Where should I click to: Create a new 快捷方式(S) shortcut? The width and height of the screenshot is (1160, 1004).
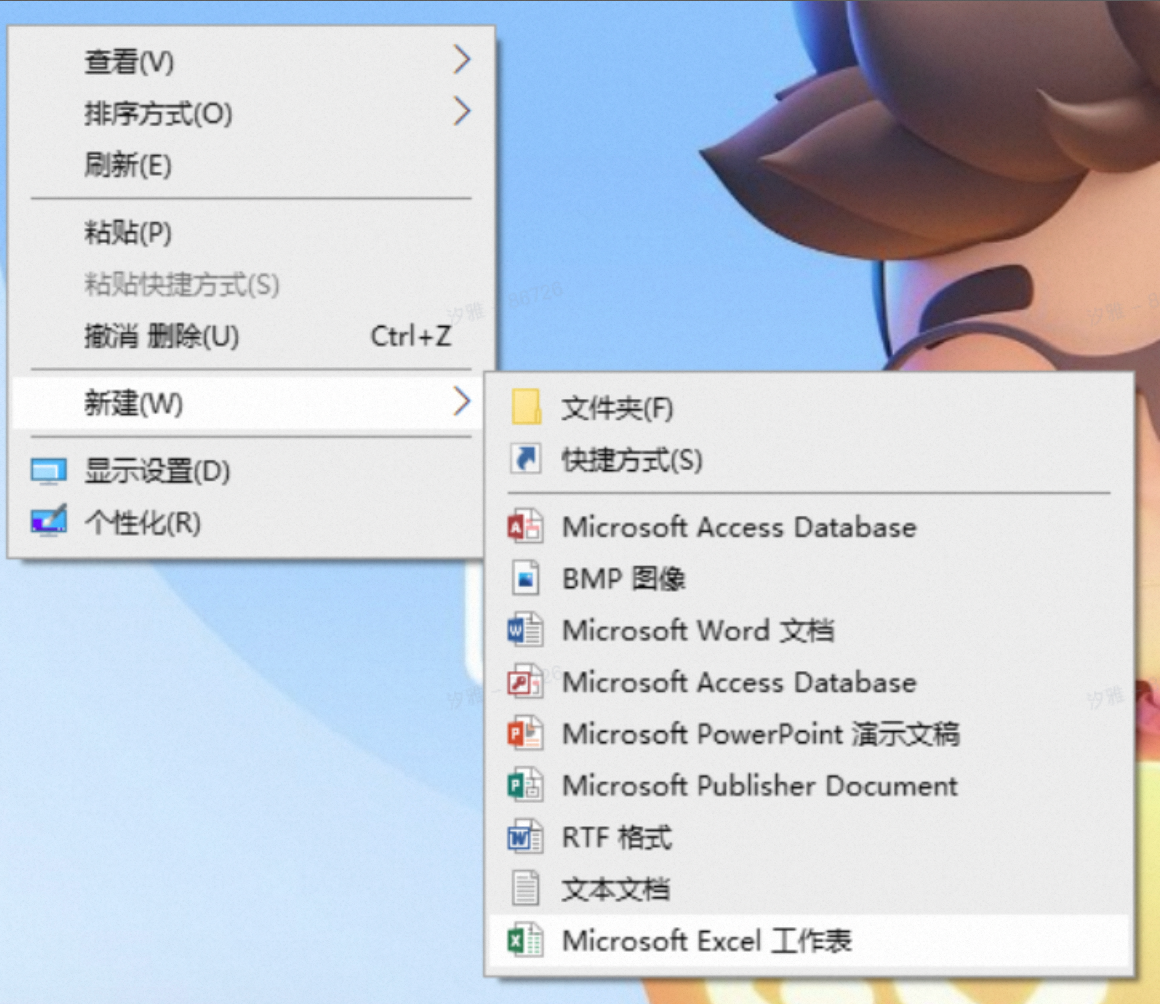[809, 459]
